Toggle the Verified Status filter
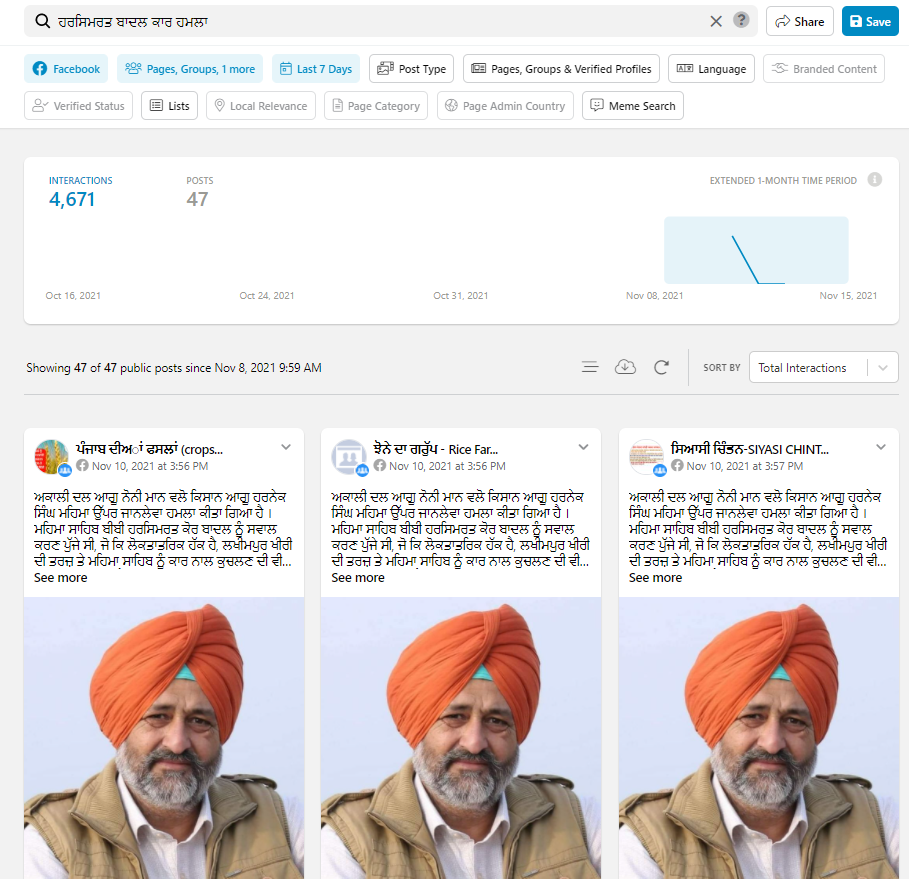 pos(78,106)
